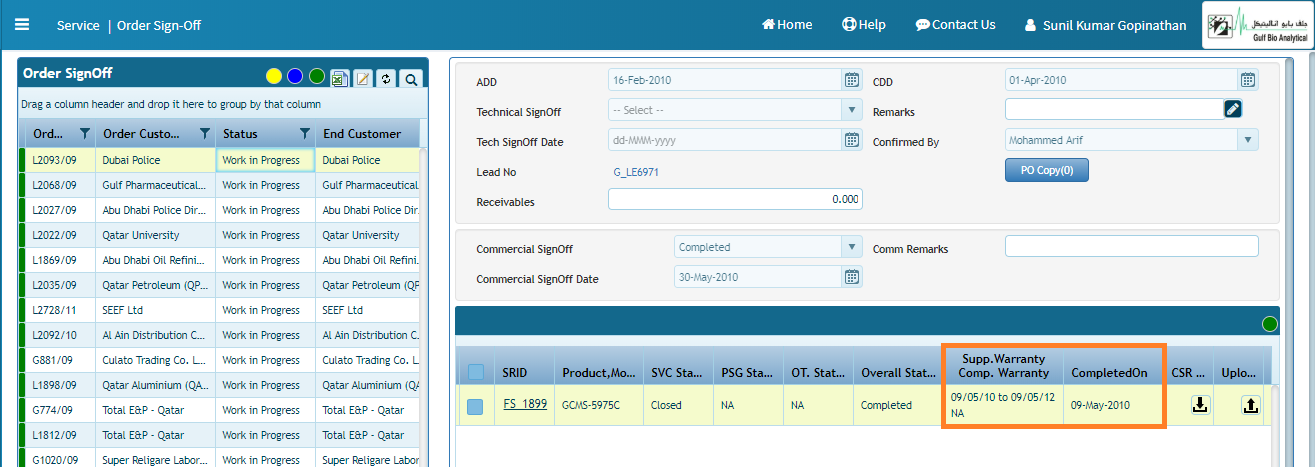This screenshot has height=467, width=1315.
Task: Click the Comm Remarks input field
Action: [x=1131, y=247]
